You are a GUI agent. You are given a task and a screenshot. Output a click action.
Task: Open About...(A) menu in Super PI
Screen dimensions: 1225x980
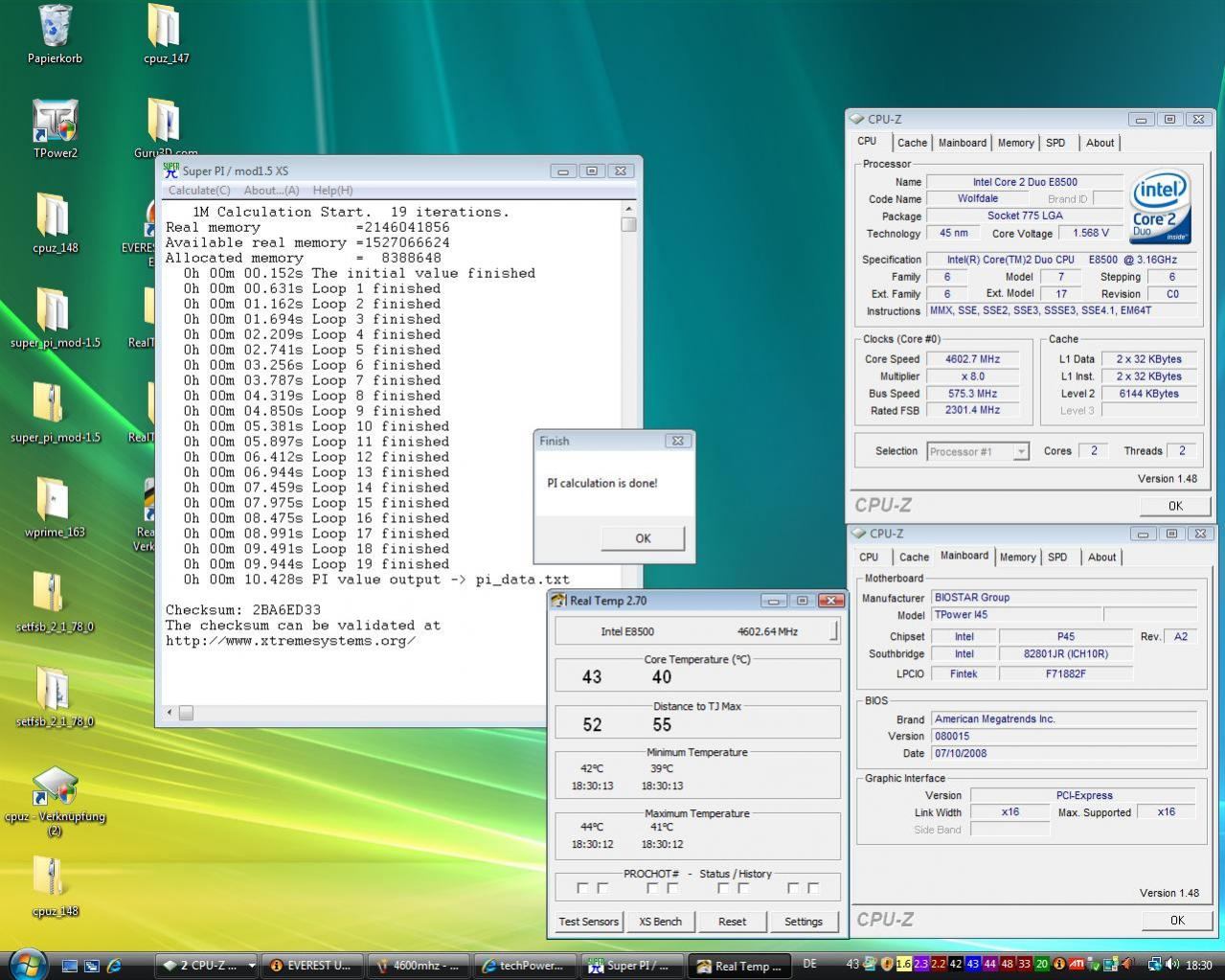pyautogui.click(x=271, y=191)
